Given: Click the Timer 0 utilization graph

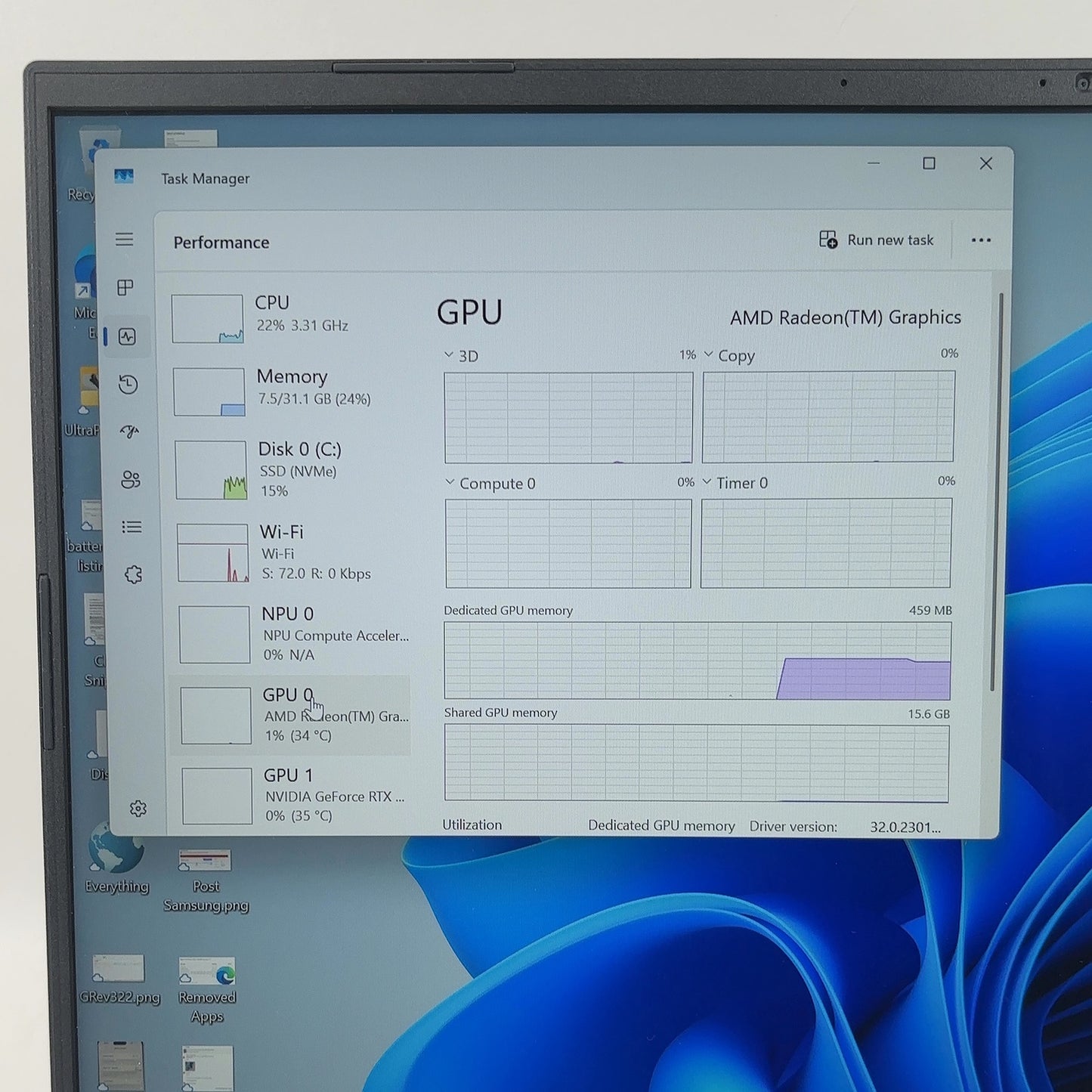Looking at the screenshot, I should point(826,543).
